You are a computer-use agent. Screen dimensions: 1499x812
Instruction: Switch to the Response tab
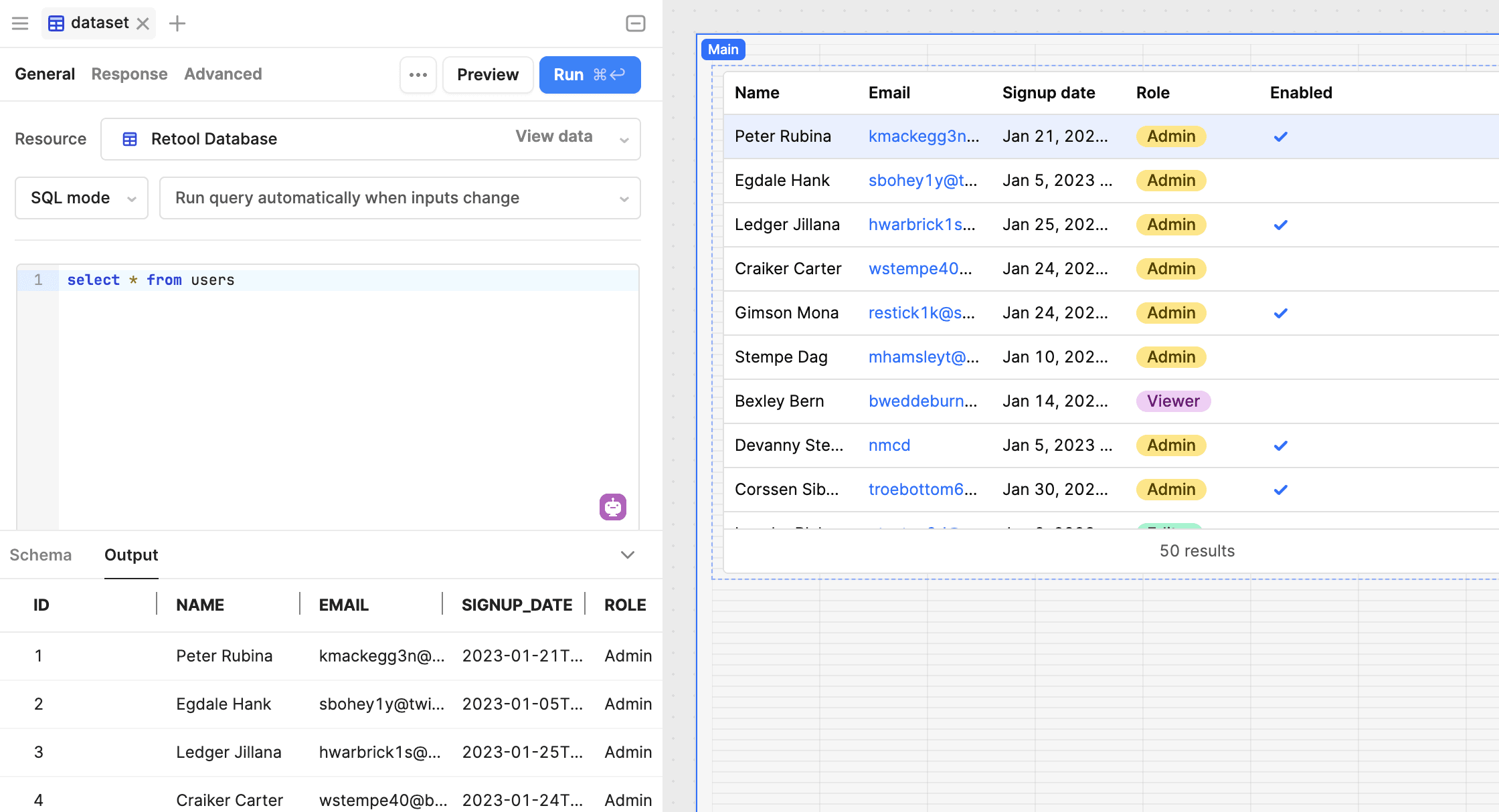coord(129,74)
